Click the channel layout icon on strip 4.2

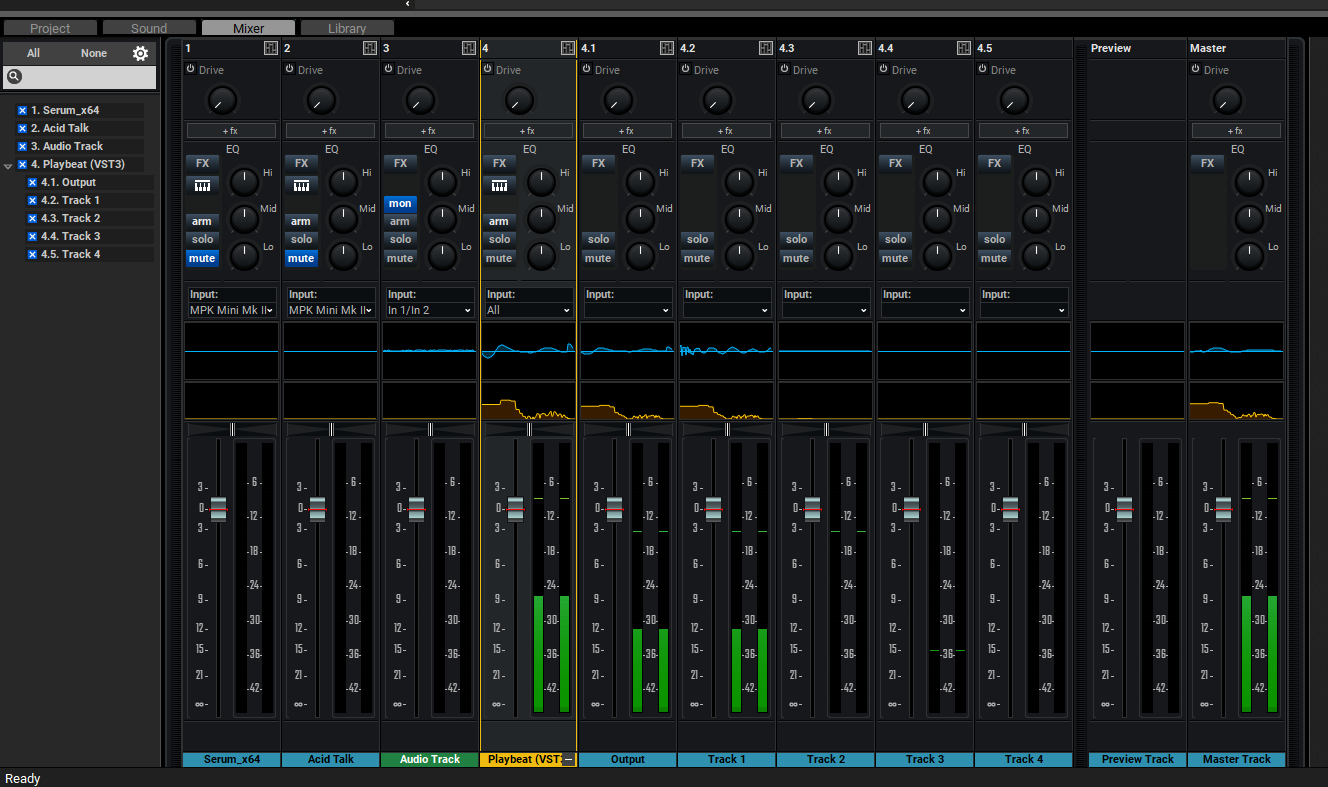pos(766,48)
